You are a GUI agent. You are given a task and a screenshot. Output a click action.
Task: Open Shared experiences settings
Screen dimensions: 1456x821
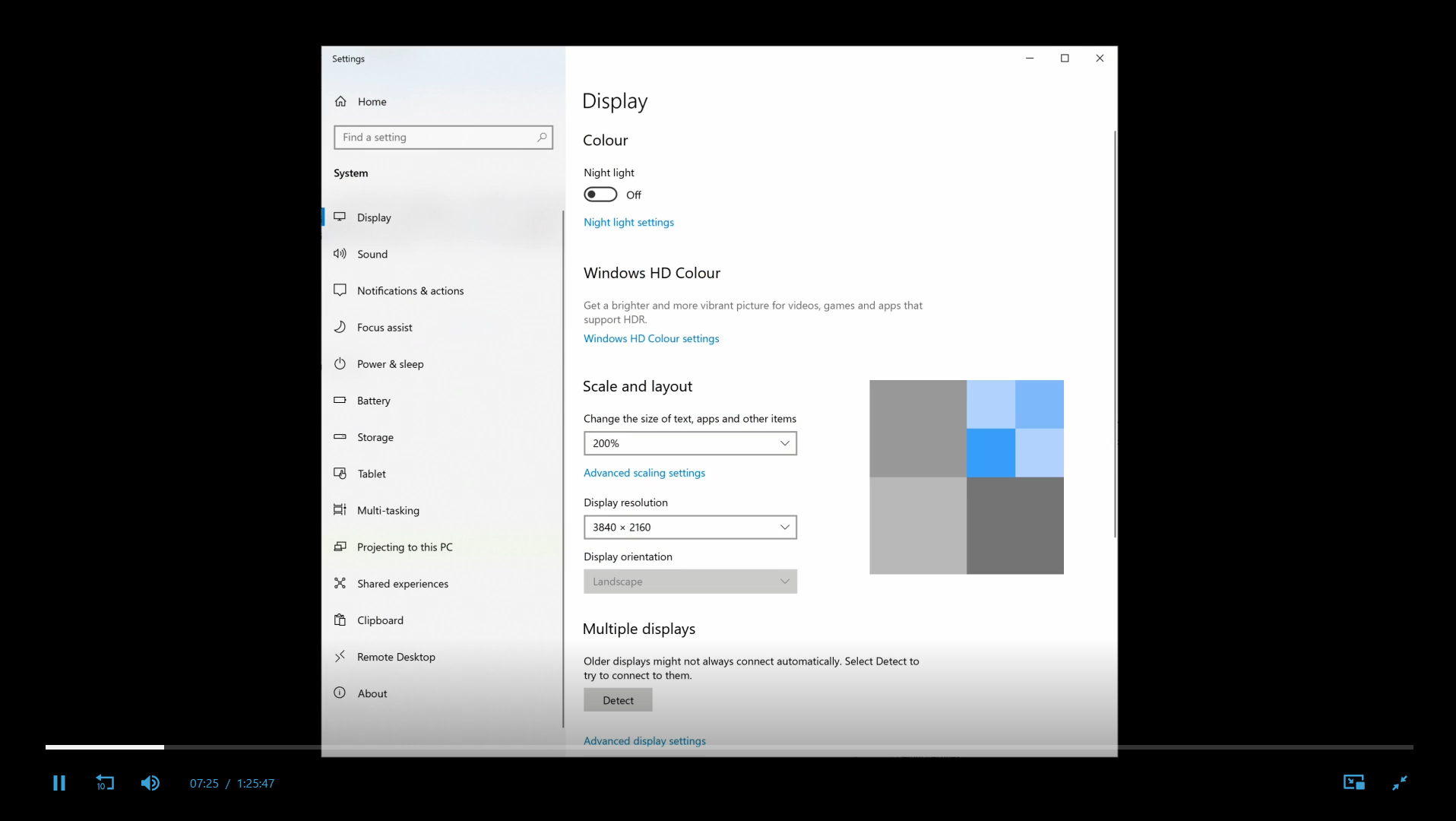tap(442, 583)
